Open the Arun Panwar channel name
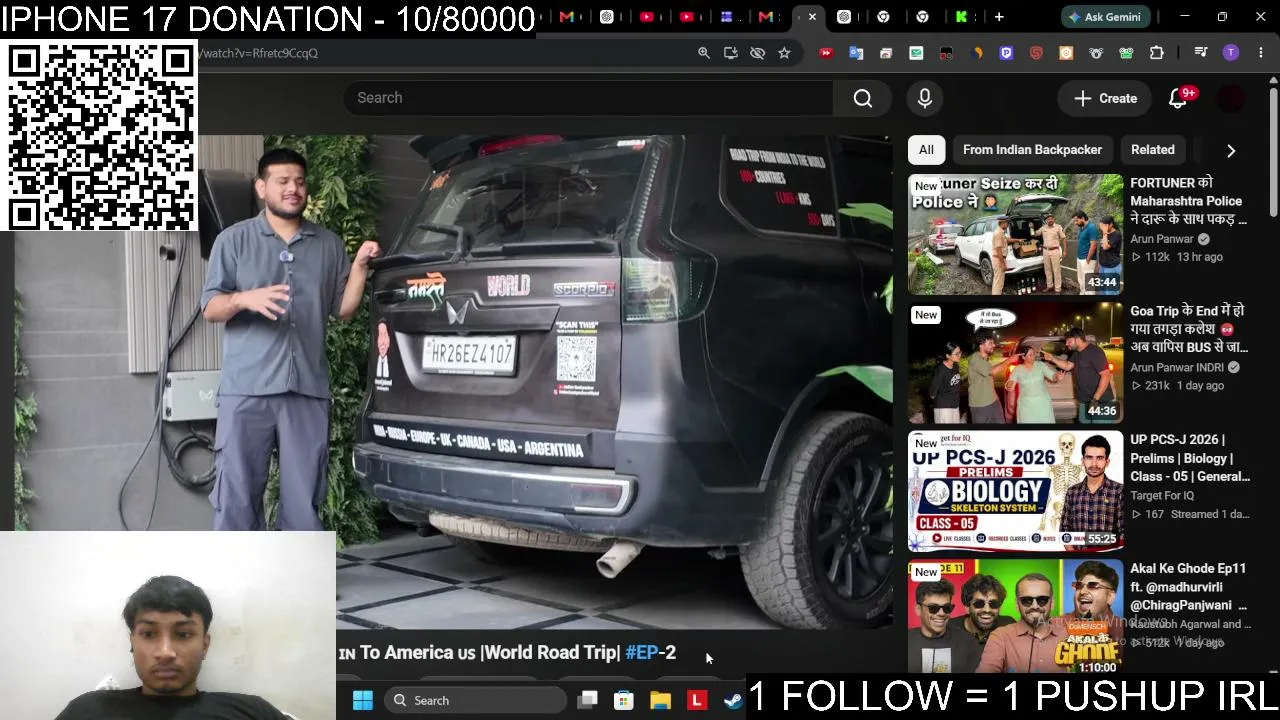 coord(1162,239)
